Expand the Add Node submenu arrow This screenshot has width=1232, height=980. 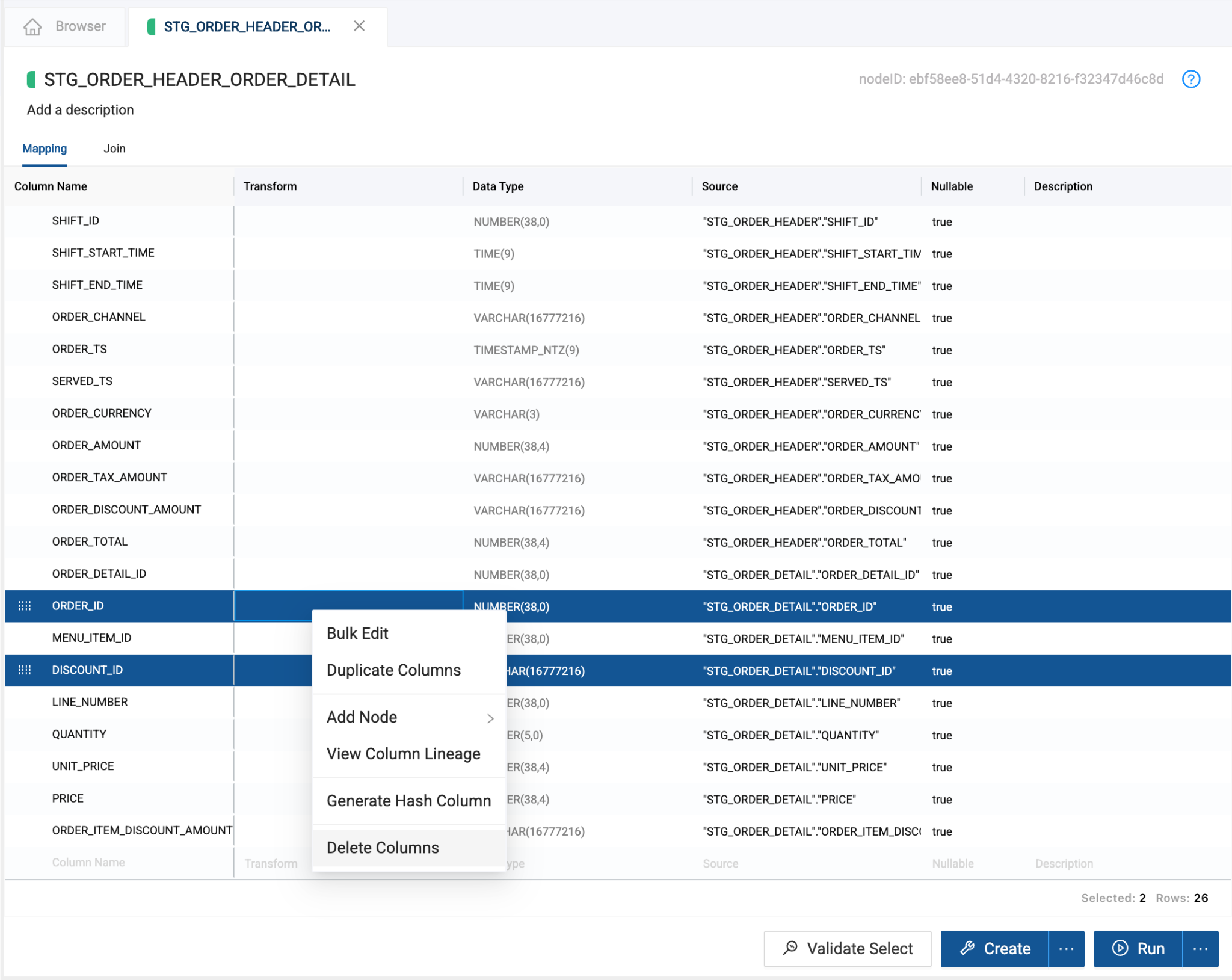[490, 718]
